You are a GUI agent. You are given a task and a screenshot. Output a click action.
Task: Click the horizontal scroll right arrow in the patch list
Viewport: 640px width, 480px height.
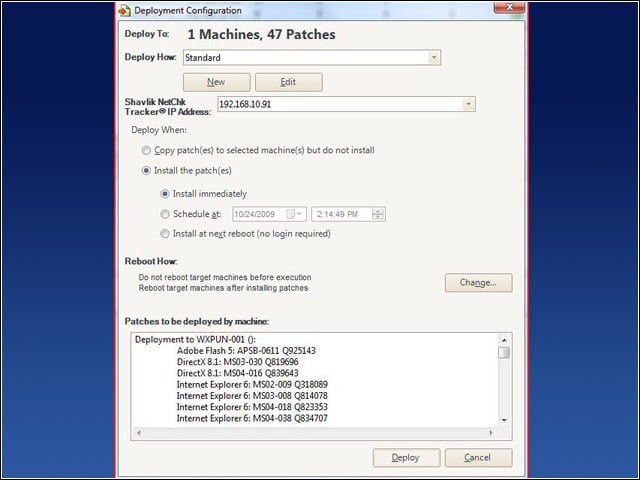[x=491, y=433]
